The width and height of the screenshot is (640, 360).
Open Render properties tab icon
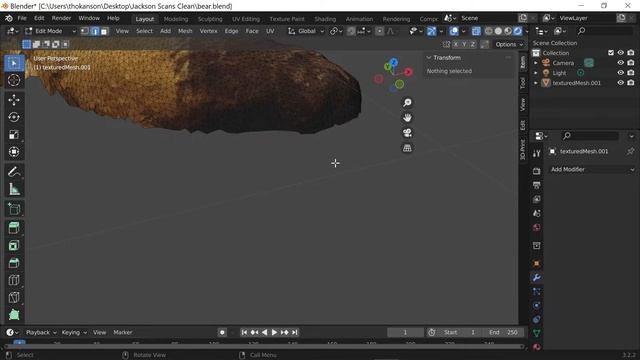coord(536,171)
